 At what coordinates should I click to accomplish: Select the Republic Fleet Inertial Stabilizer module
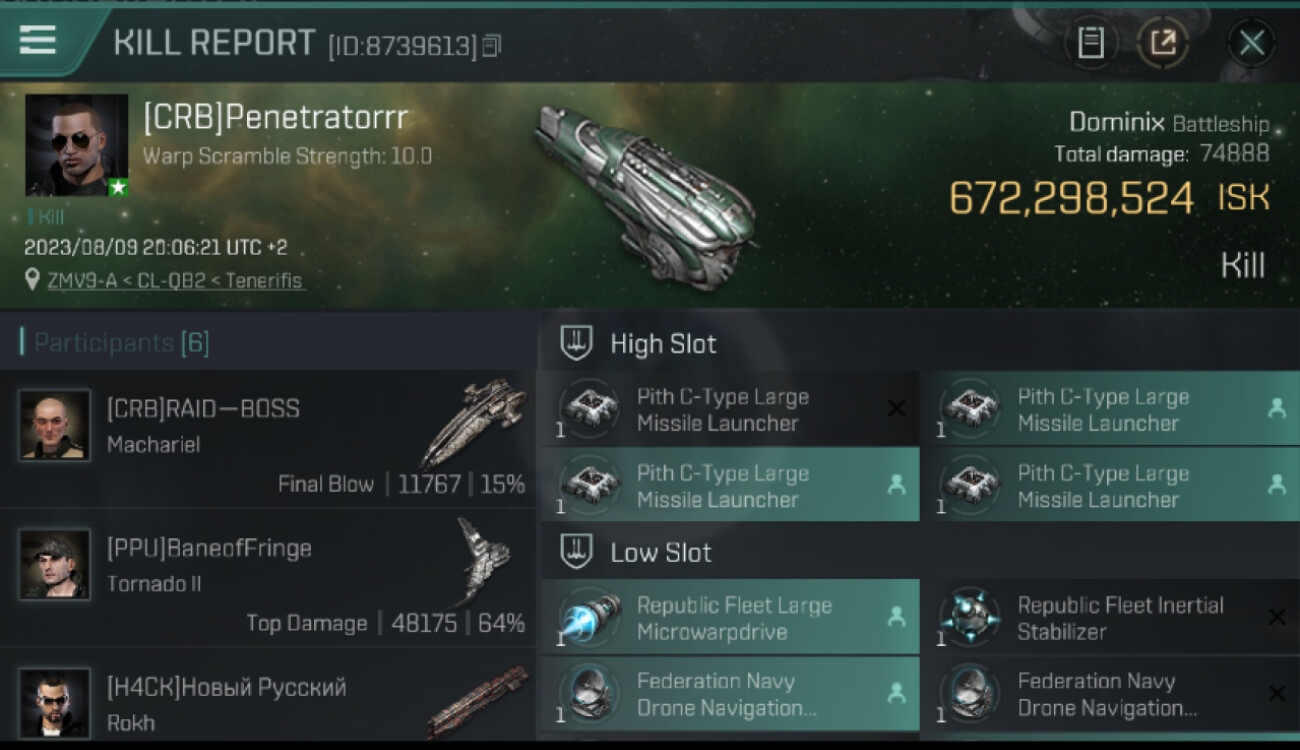click(1110, 617)
